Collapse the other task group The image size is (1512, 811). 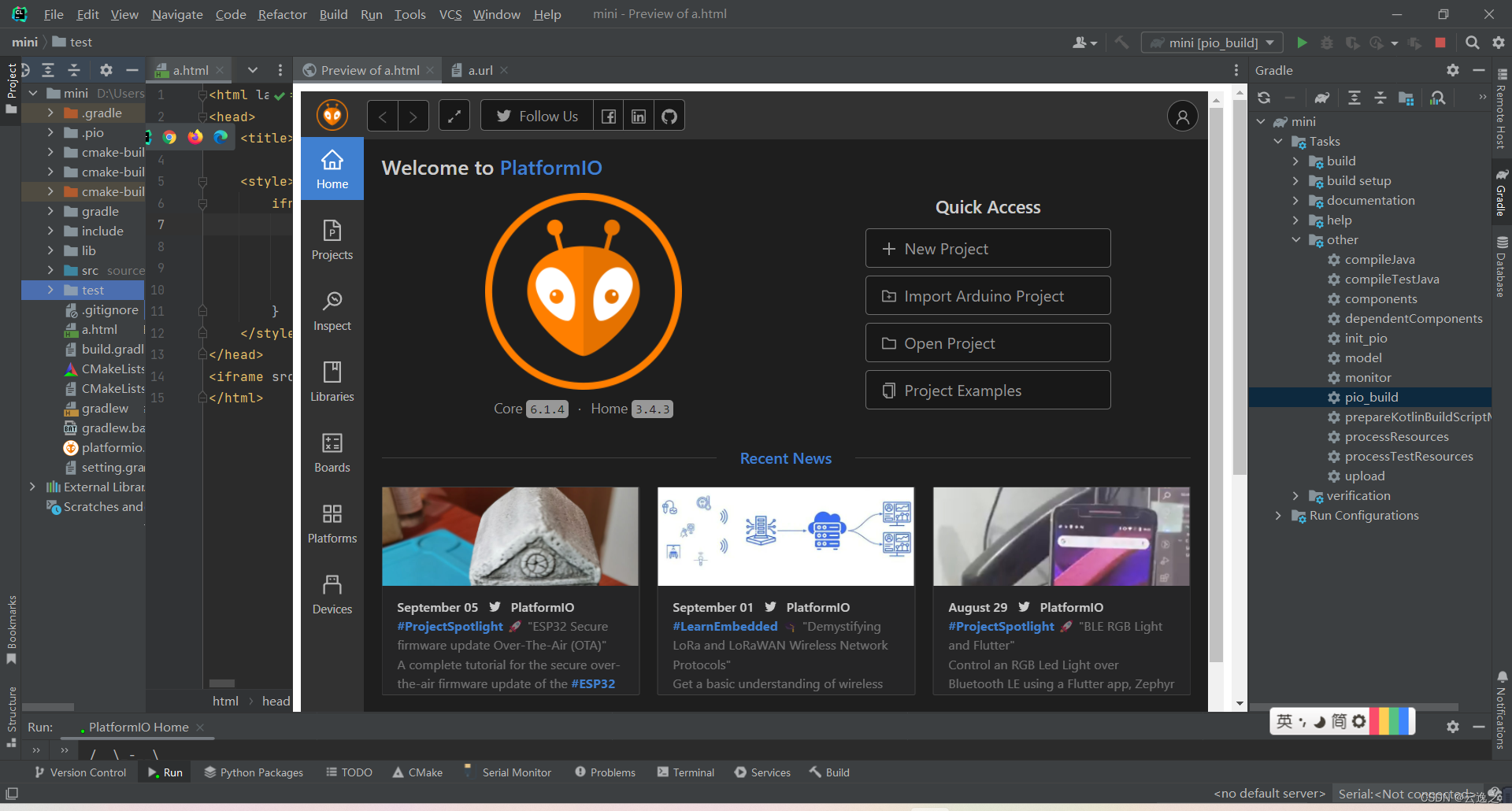1297,239
